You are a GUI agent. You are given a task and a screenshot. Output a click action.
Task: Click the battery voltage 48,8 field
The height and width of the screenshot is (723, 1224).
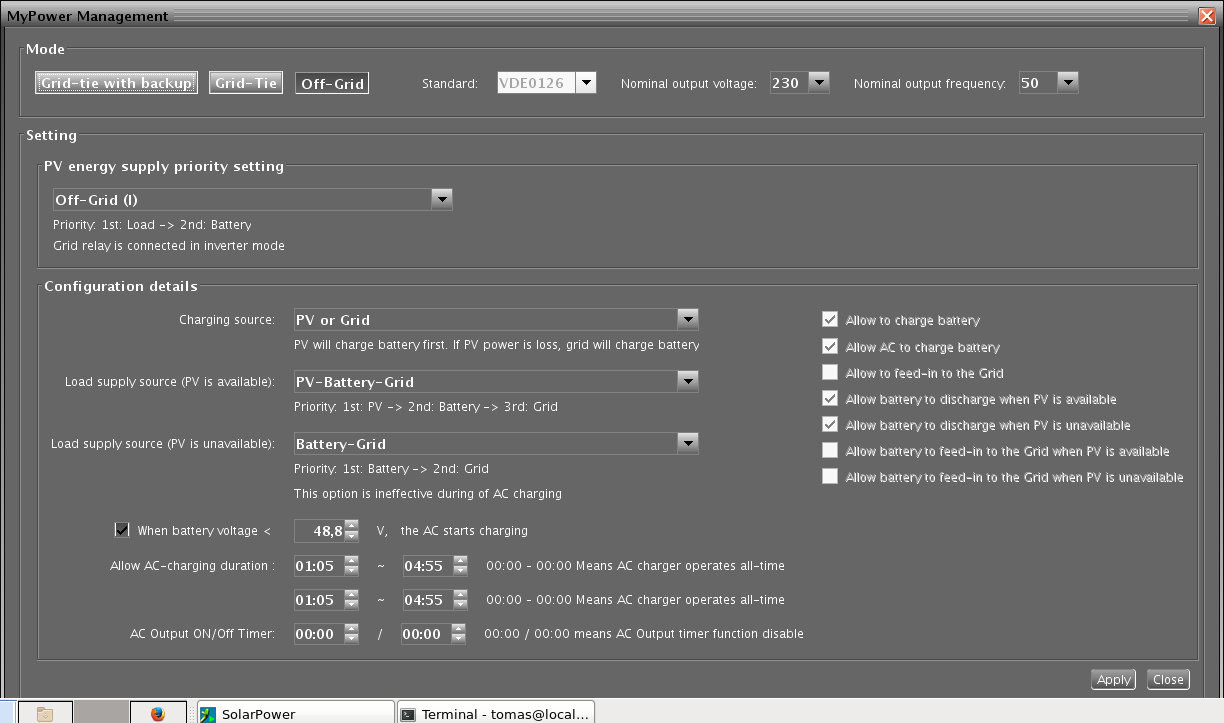tap(319, 531)
